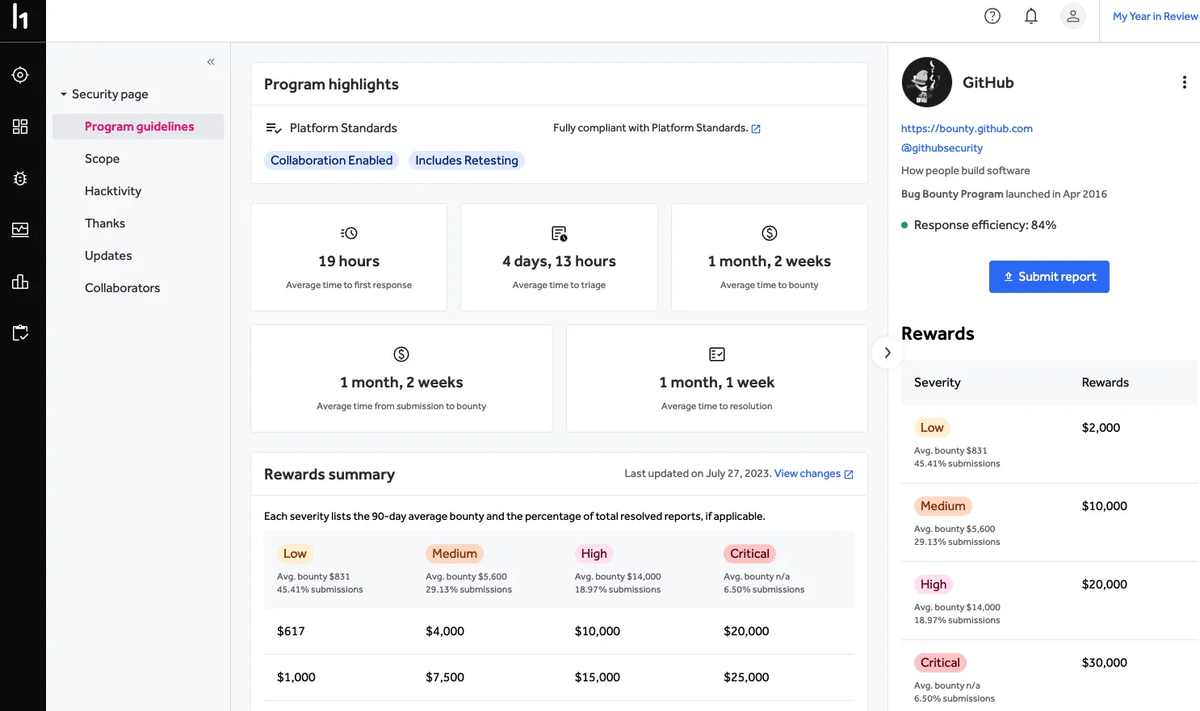
Task: Click the green response efficiency status dot
Action: pos(904,225)
